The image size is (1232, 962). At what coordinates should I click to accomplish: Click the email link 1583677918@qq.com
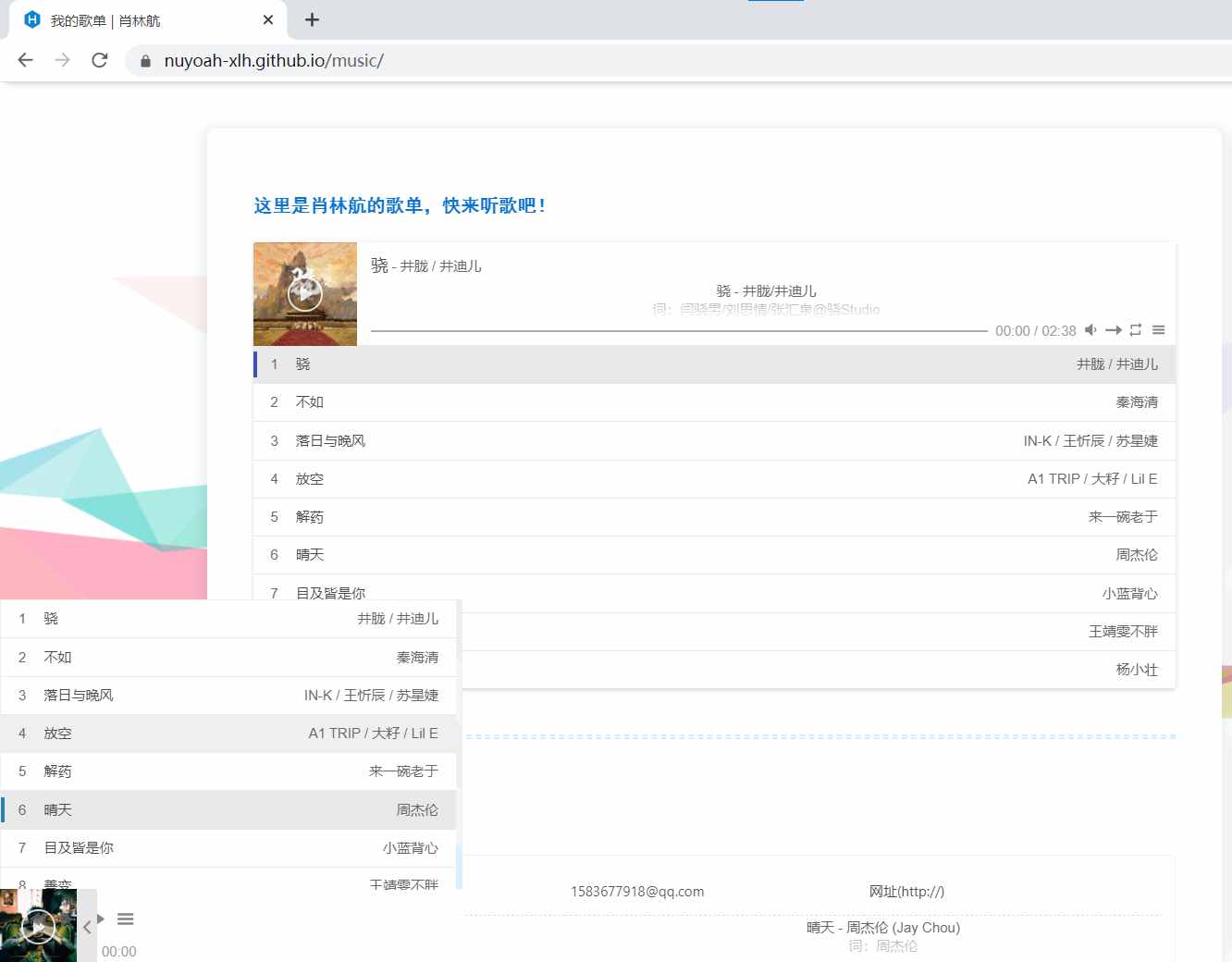coord(638,892)
